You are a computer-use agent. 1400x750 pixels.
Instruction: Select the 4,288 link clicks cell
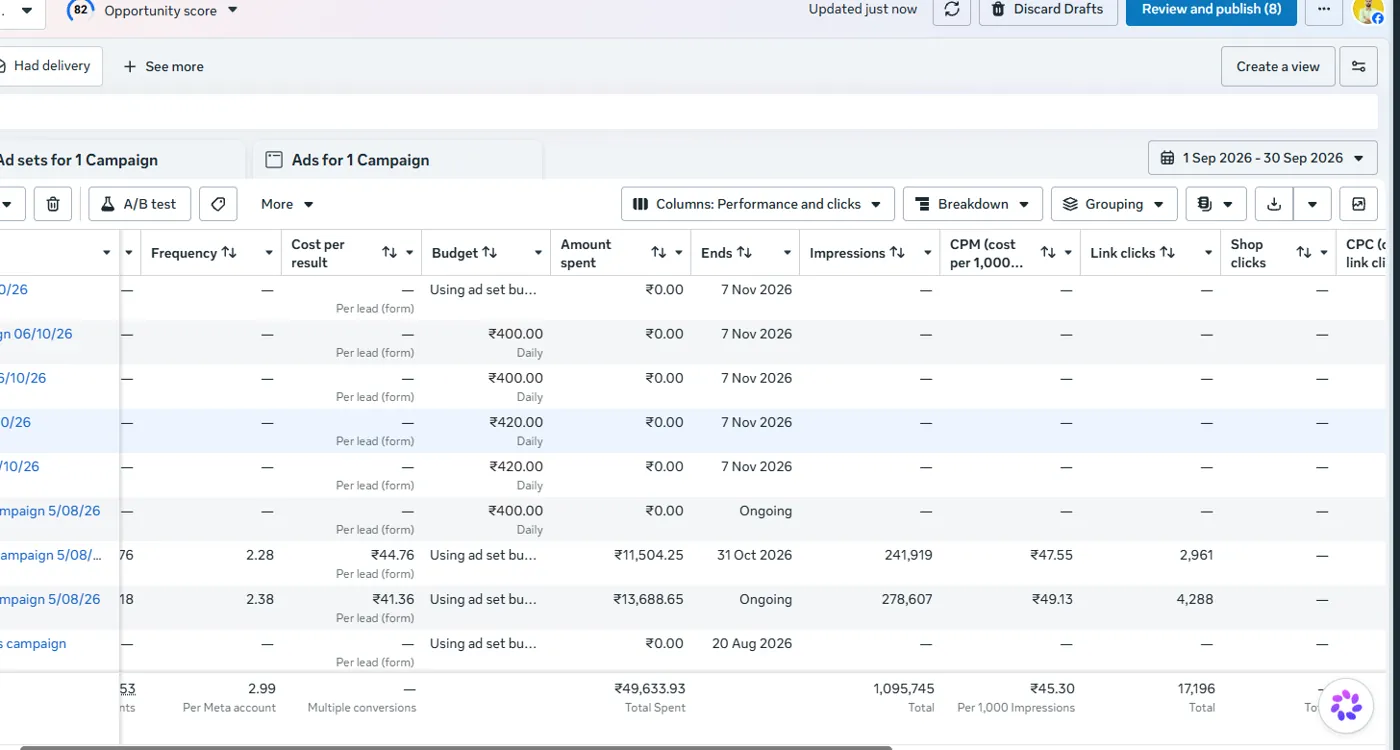pos(1196,599)
